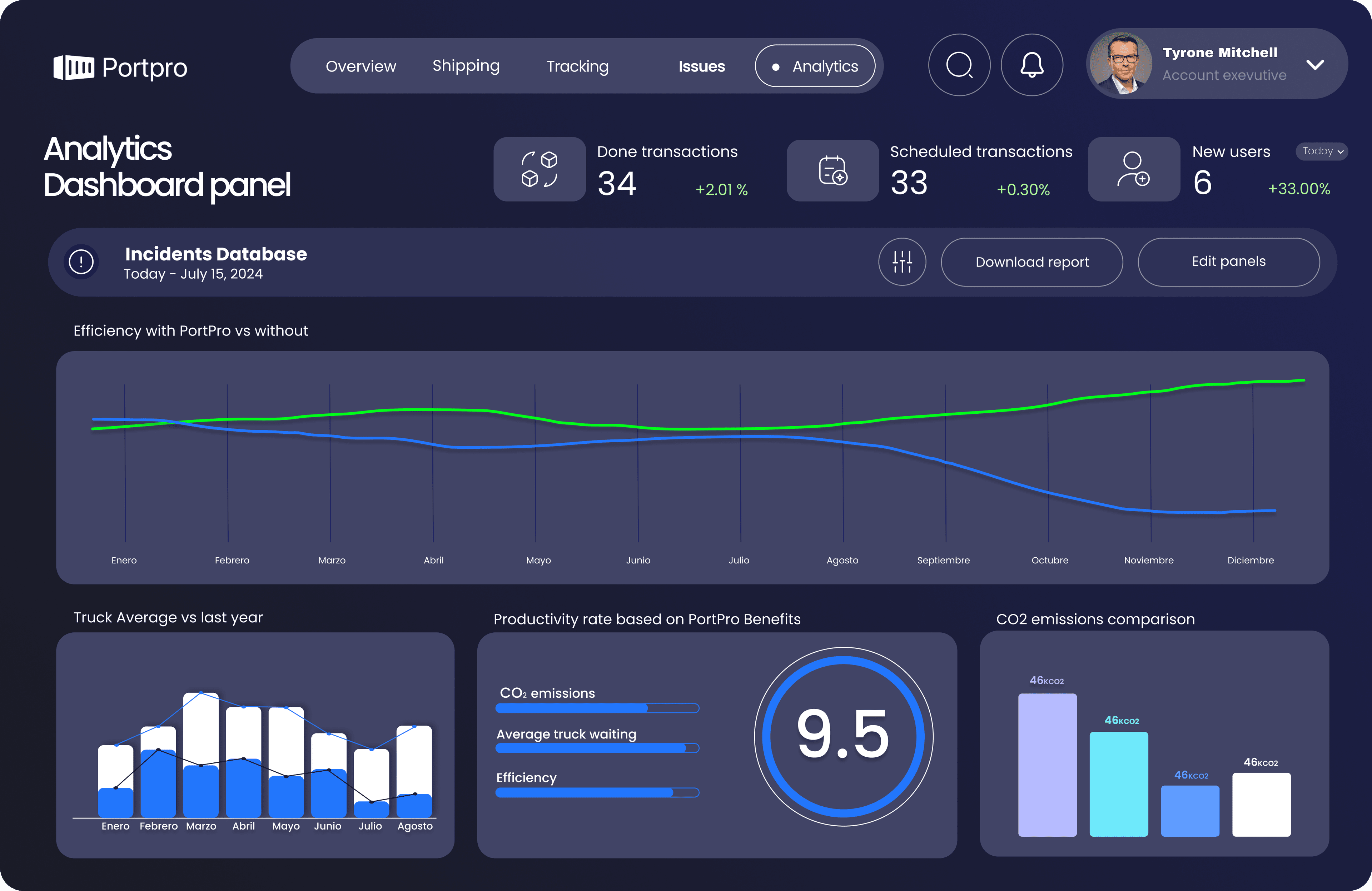Click the Incidents Database alert icon
The height and width of the screenshot is (891, 1372).
coord(81,262)
